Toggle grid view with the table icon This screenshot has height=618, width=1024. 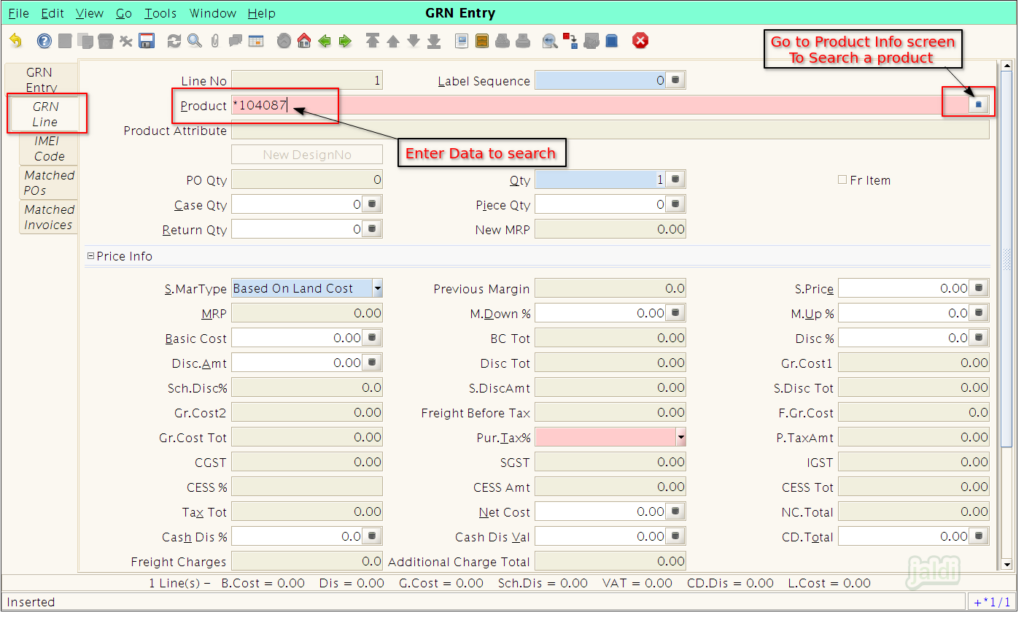pyautogui.click(x=256, y=41)
